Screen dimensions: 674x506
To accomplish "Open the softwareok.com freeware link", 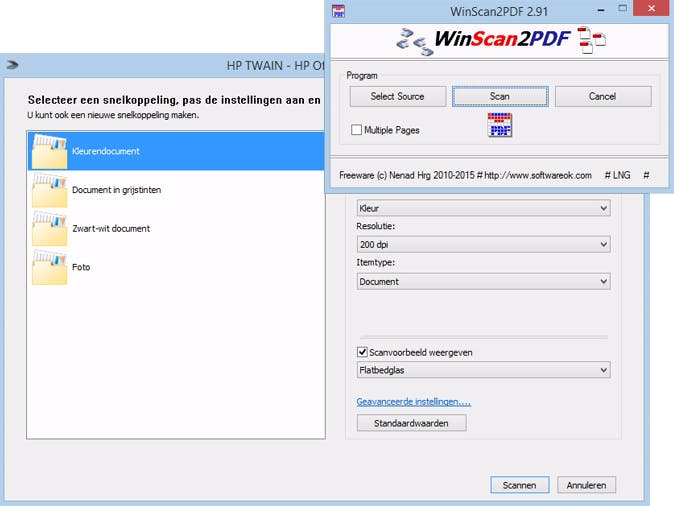I will 537,175.
